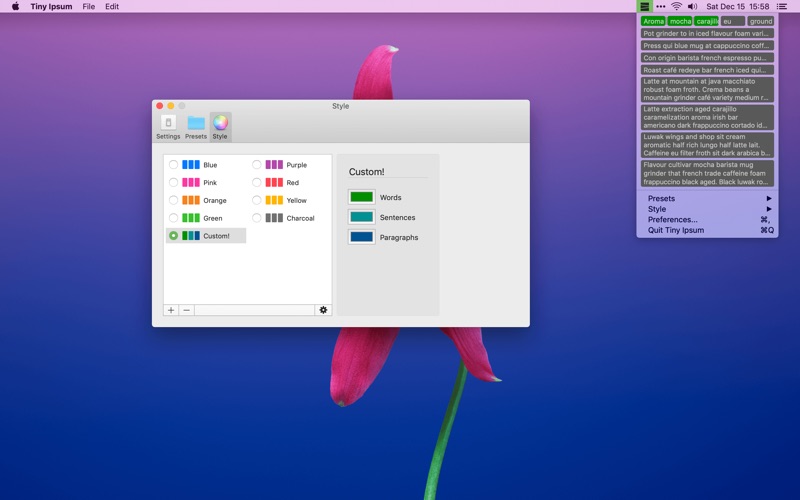The width and height of the screenshot is (800, 500).
Task: Minimize the Style window with yellow button
Action: pos(171,106)
